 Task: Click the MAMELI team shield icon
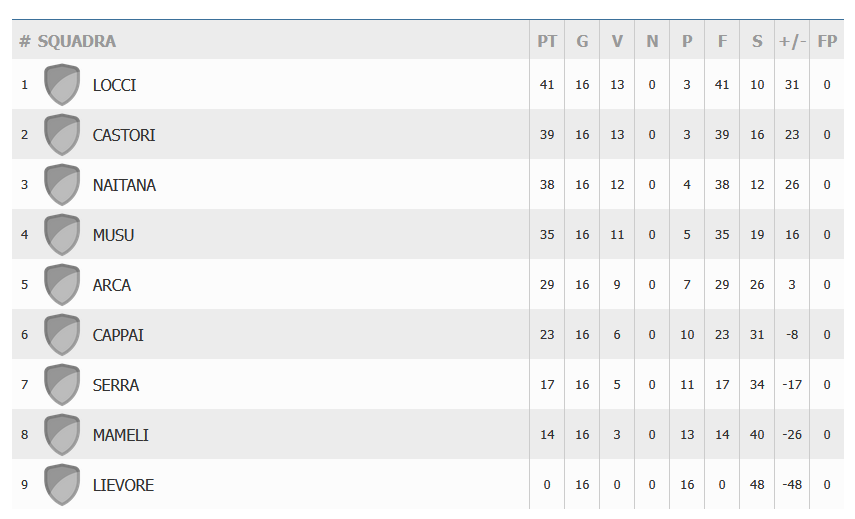(62, 435)
